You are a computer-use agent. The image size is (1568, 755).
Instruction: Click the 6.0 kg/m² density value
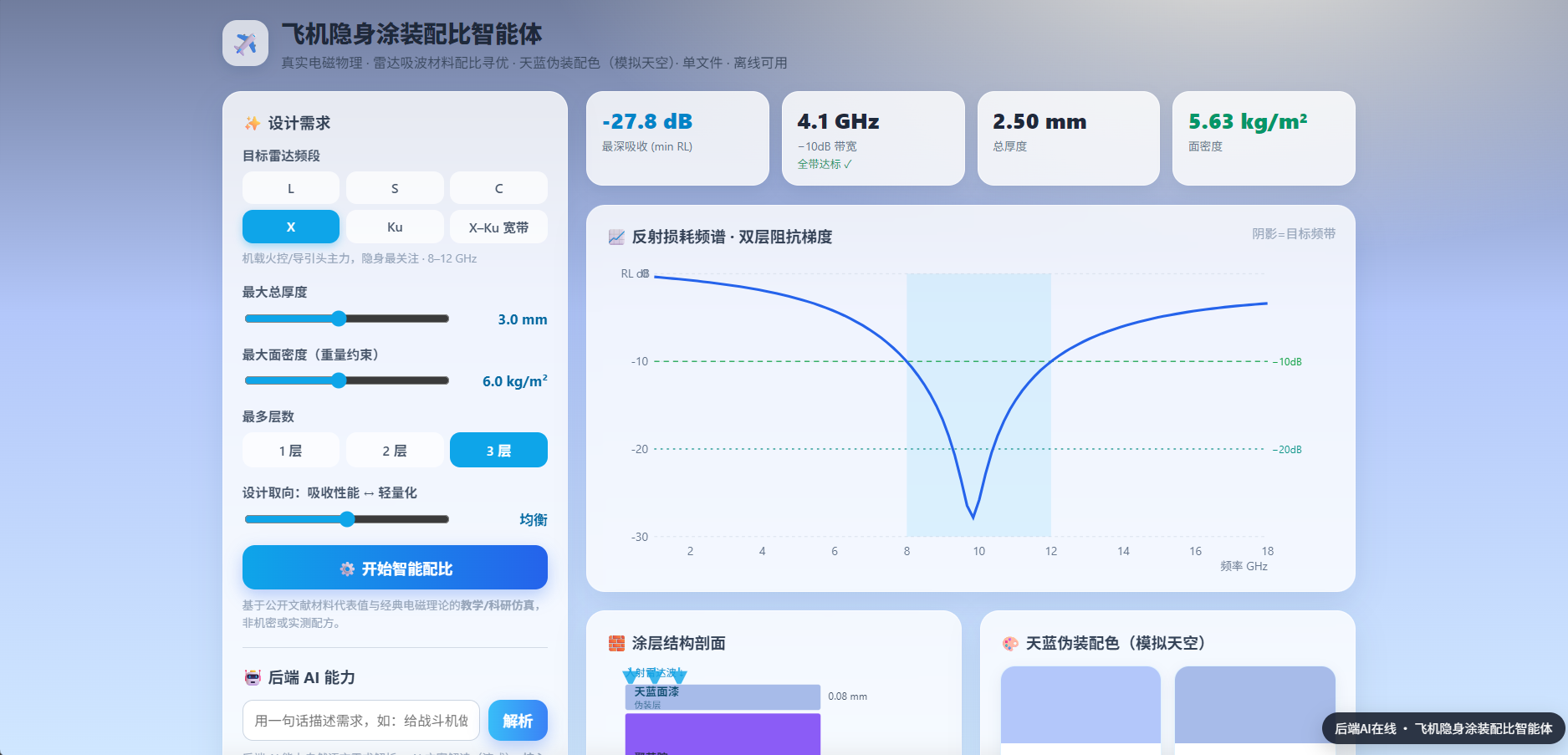515,381
